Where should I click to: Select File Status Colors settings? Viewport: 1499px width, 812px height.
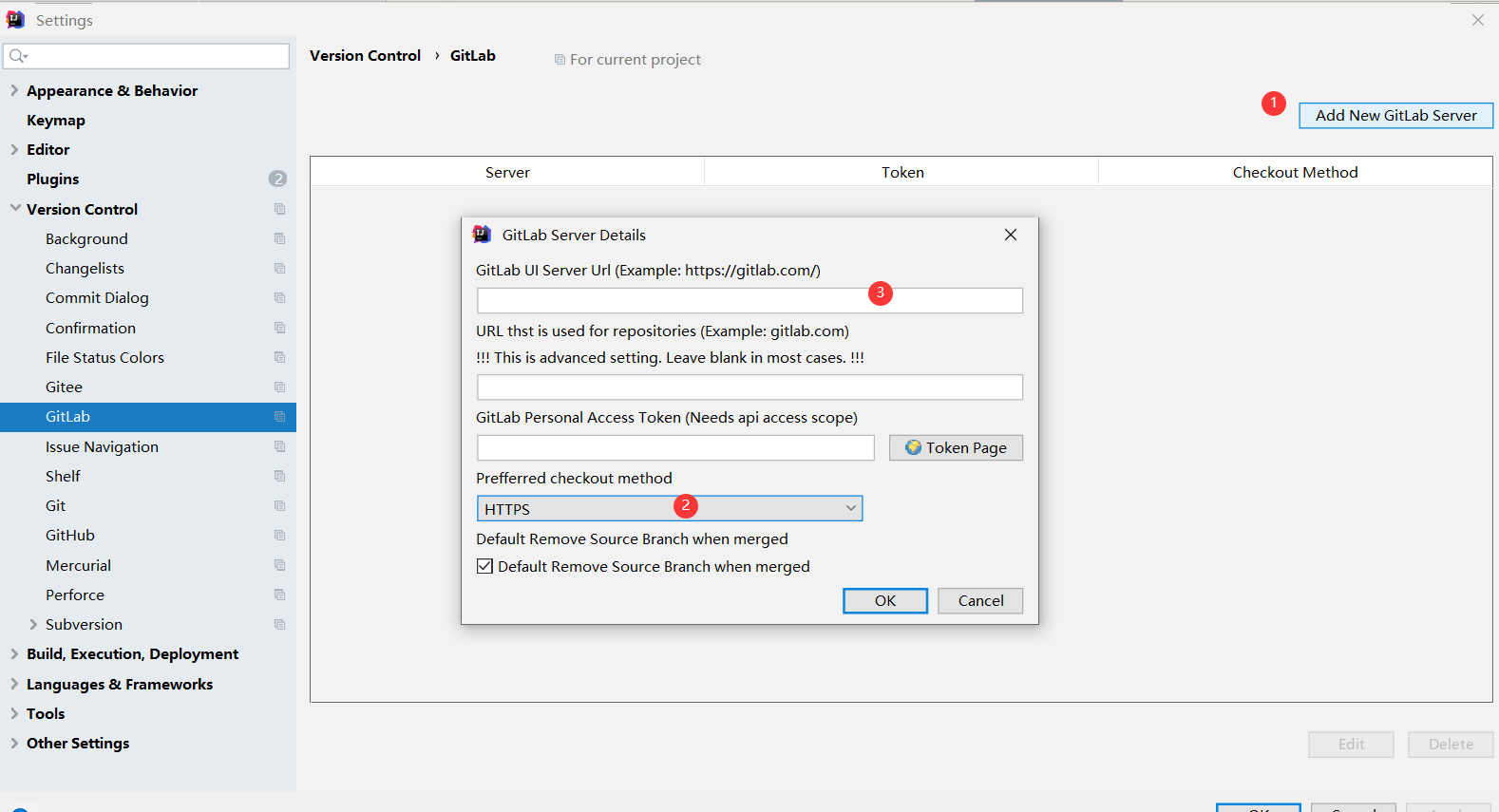[x=104, y=358]
